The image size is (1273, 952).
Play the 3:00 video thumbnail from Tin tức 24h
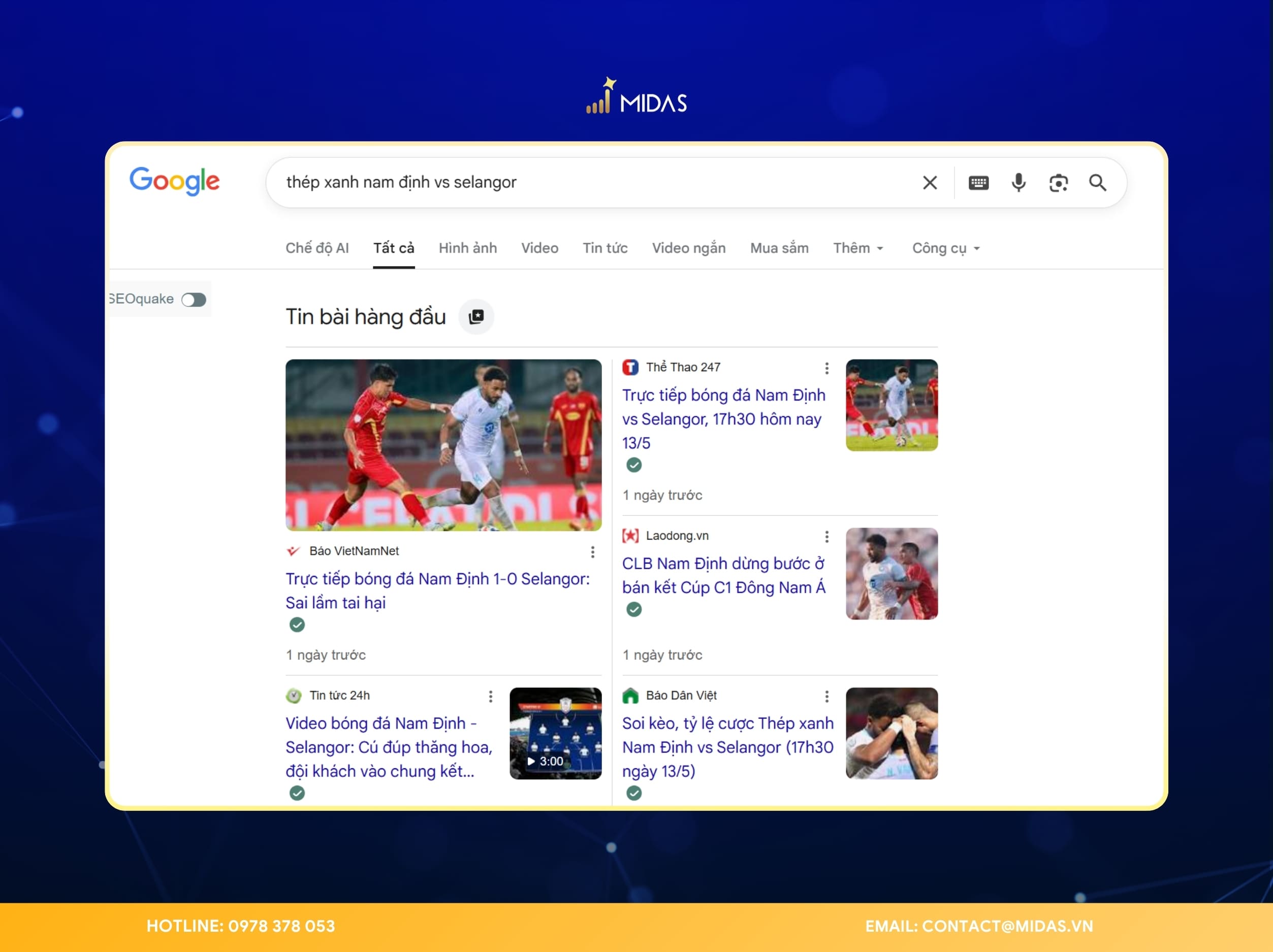pyautogui.click(x=555, y=734)
